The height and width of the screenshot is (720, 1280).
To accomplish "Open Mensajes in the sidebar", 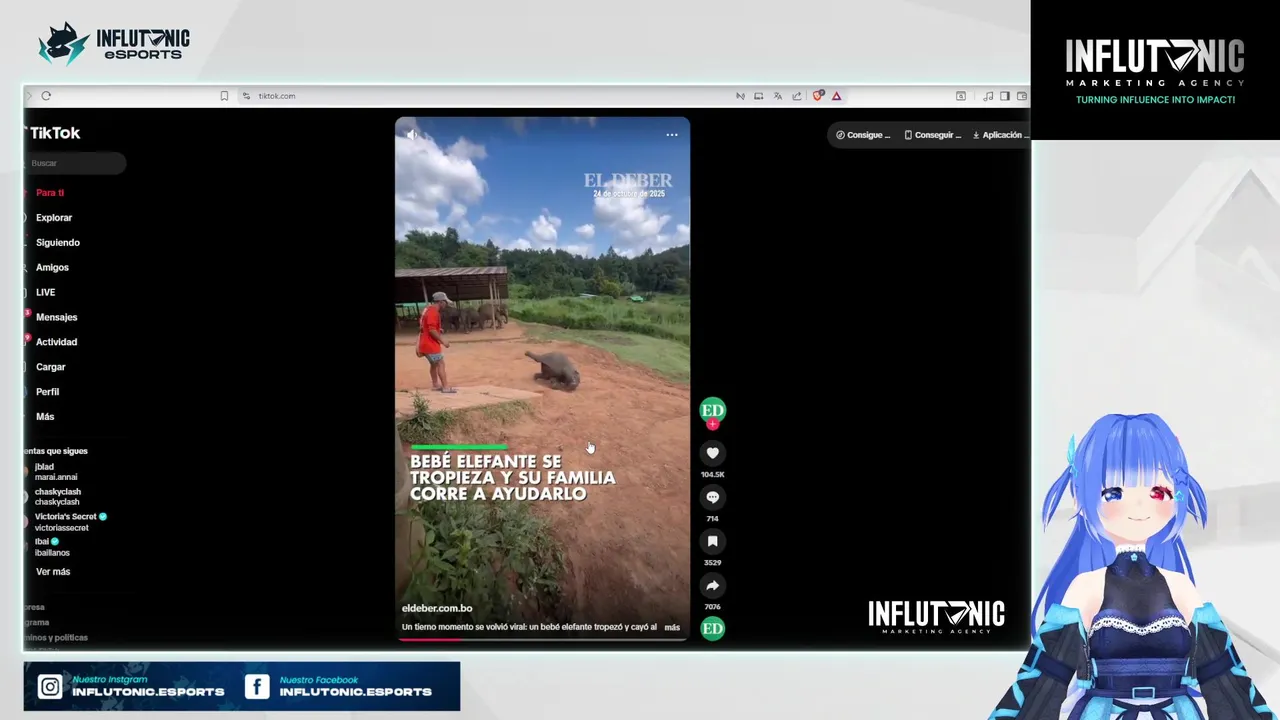I will pyautogui.click(x=56, y=317).
